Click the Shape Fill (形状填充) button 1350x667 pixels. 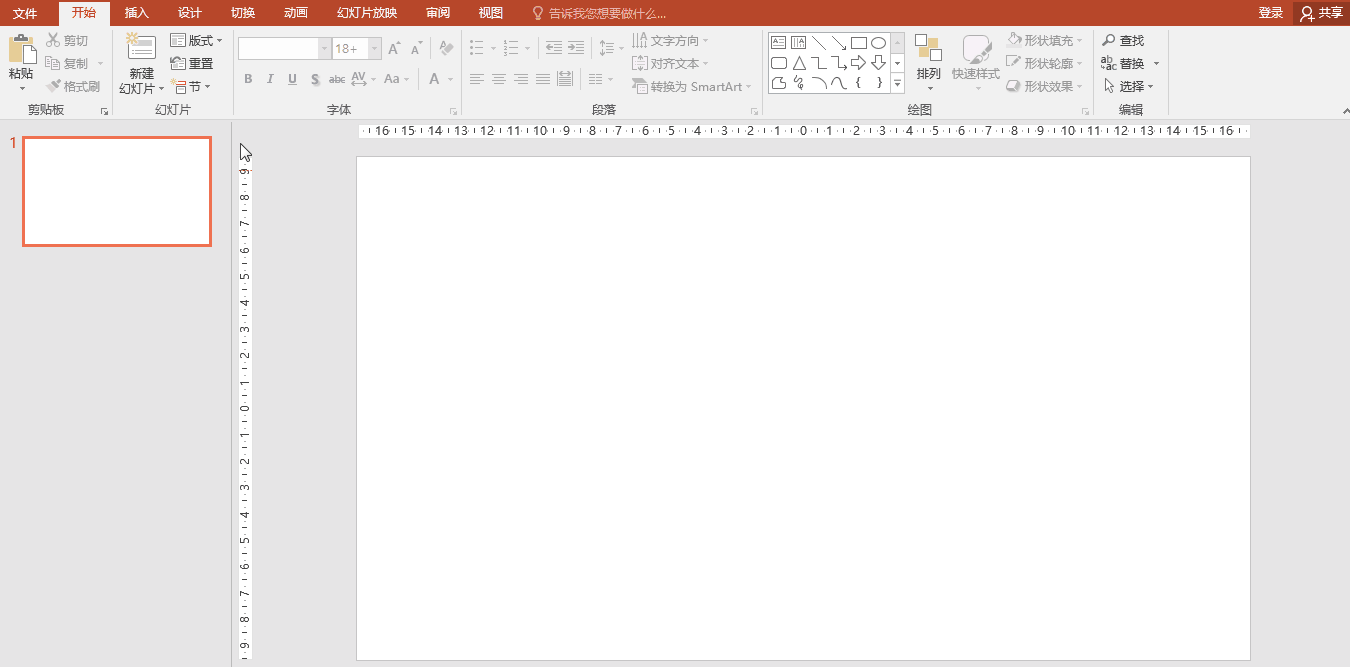(1045, 40)
